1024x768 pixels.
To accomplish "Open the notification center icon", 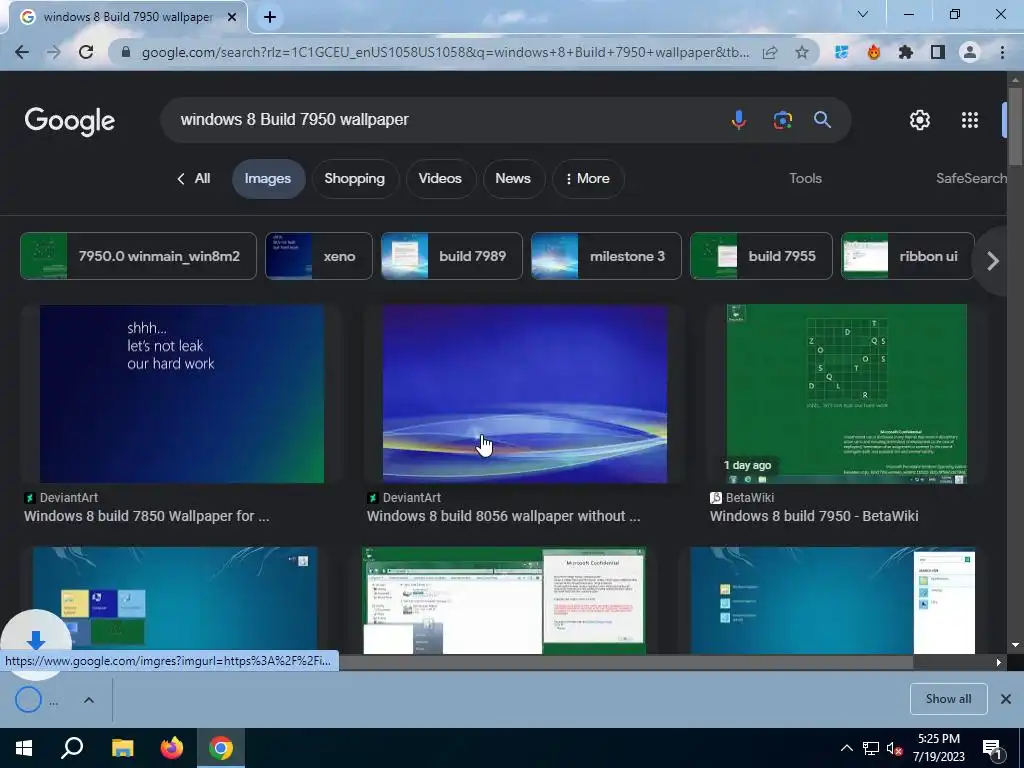I will (x=993, y=749).
